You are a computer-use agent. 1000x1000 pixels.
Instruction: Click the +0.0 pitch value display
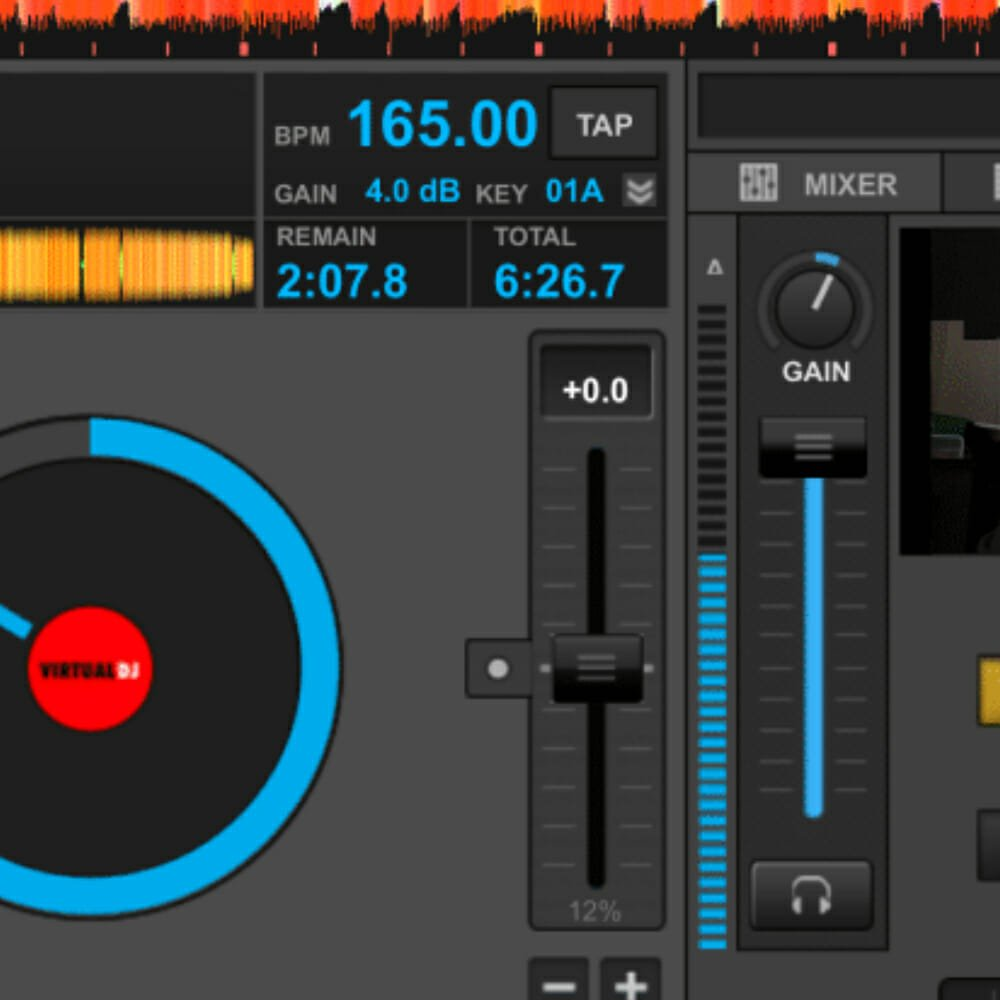pos(596,389)
